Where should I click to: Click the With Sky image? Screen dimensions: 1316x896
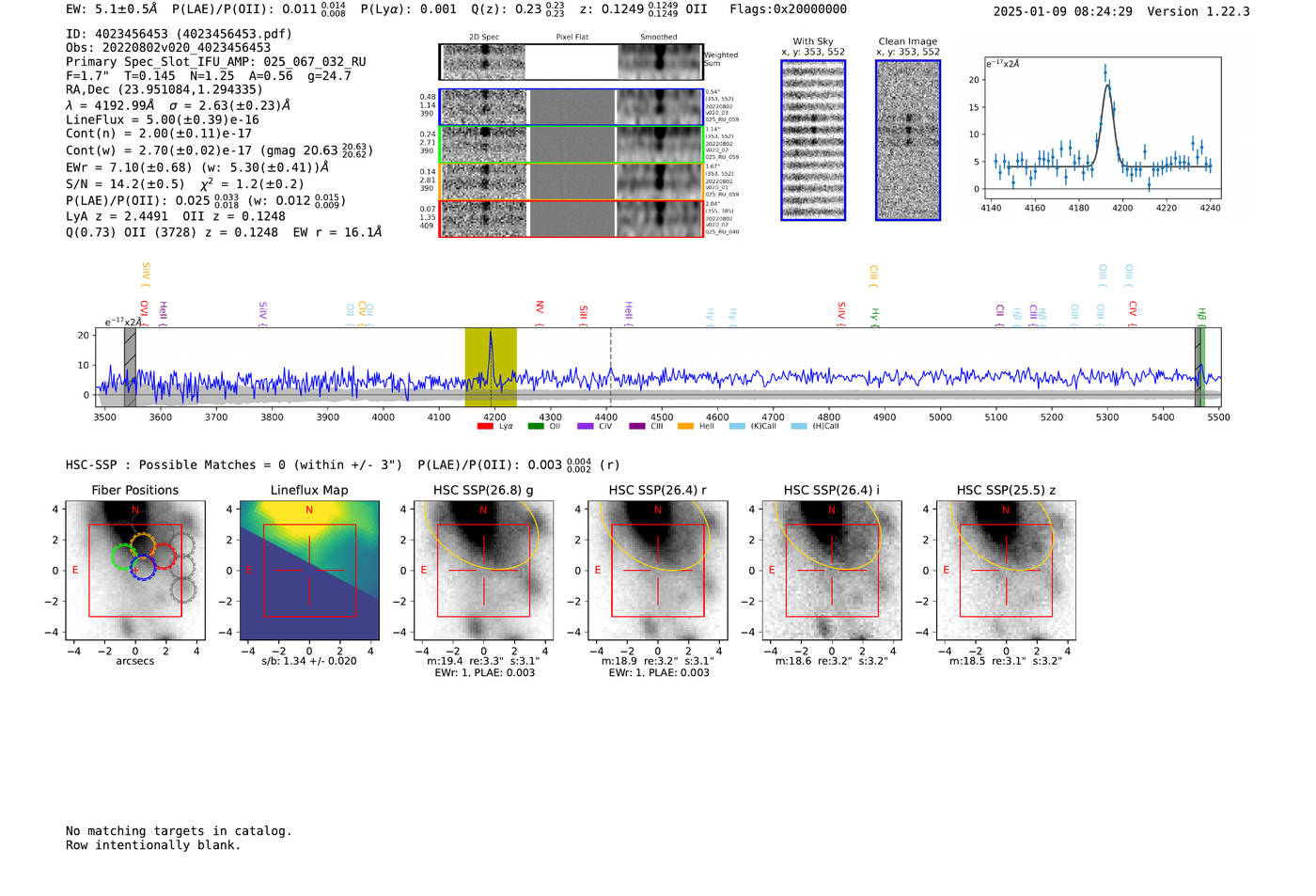click(x=813, y=140)
